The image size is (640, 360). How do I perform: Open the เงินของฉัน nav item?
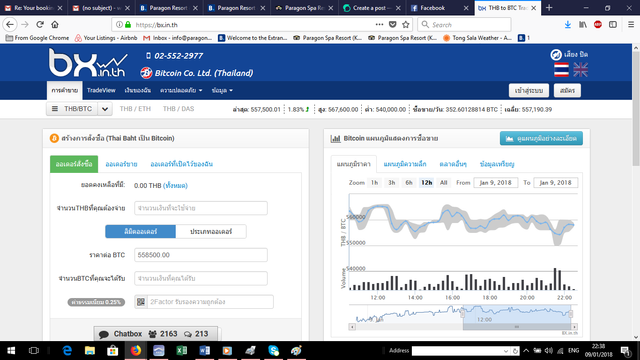click(x=138, y=90)
